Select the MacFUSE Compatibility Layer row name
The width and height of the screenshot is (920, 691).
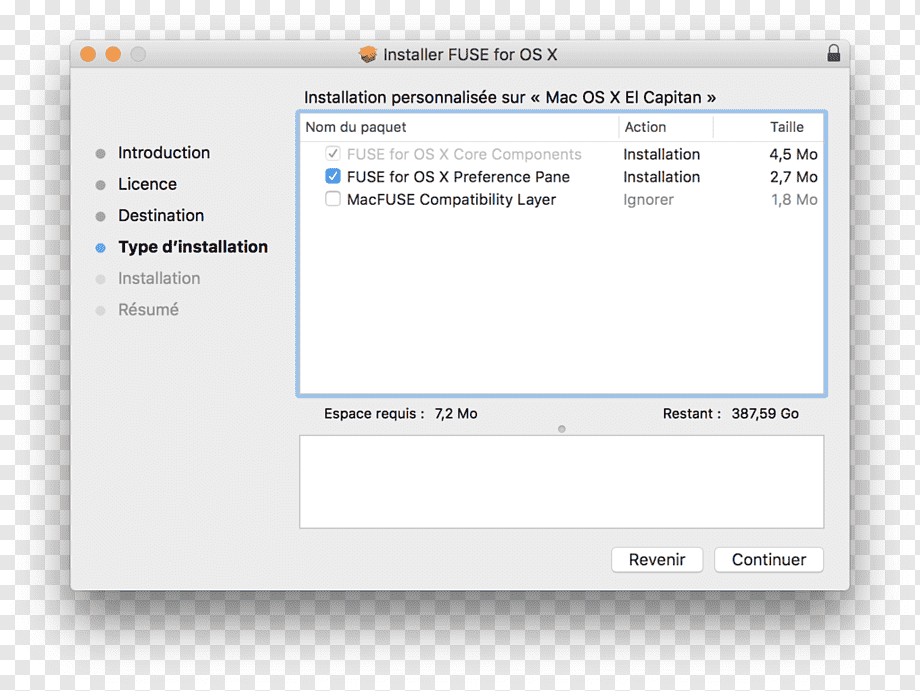point(451,199)
